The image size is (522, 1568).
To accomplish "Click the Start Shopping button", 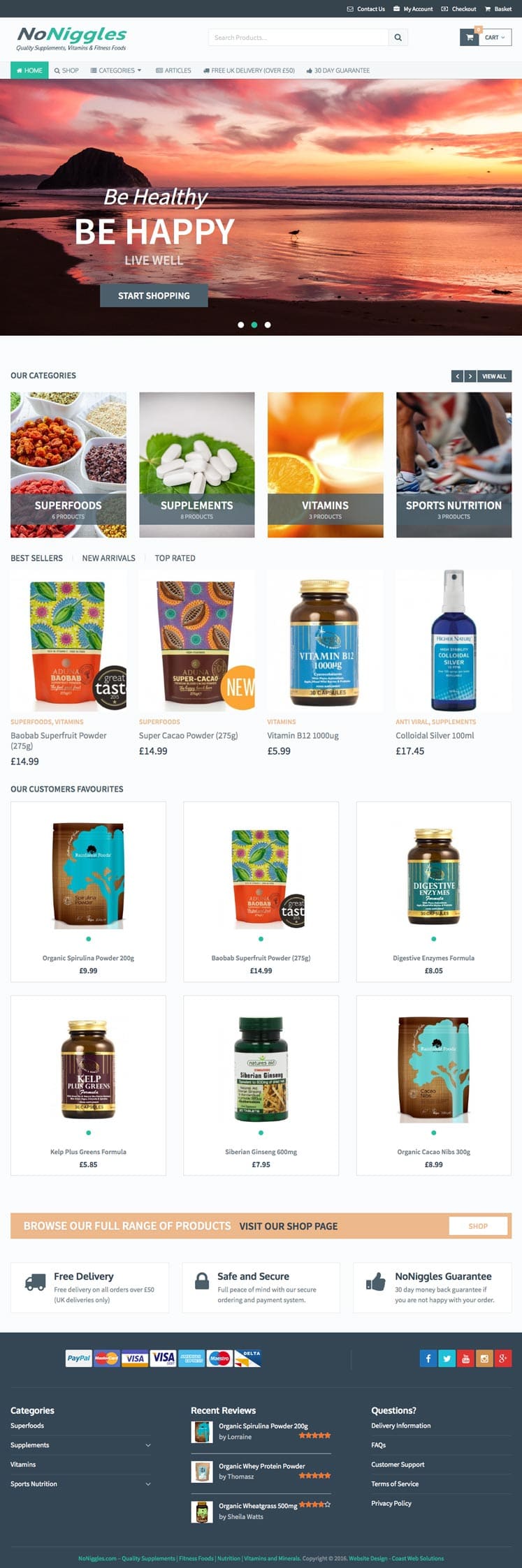I will coord(154,296).
